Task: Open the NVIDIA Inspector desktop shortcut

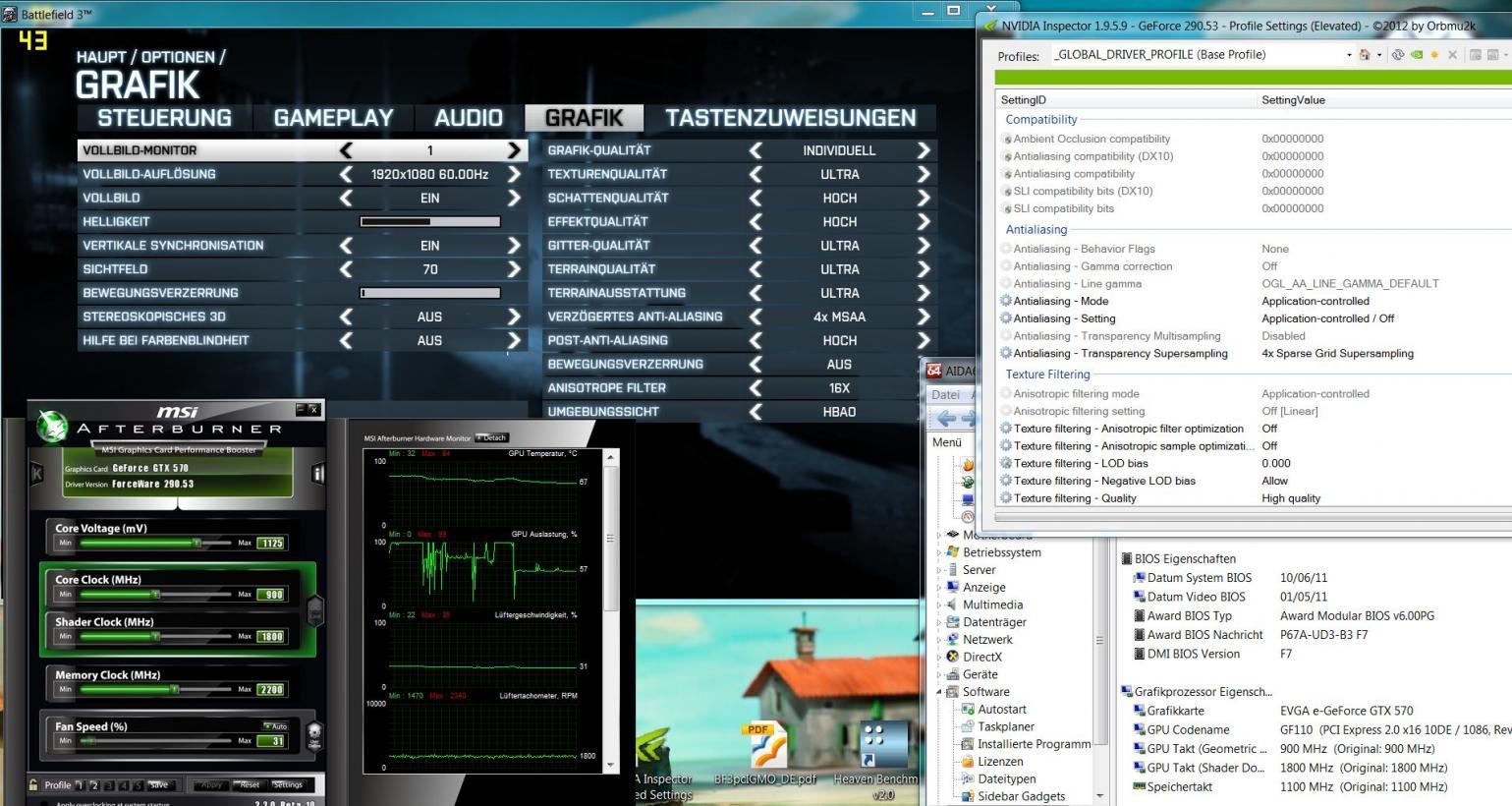Action: tap(664, 765)
